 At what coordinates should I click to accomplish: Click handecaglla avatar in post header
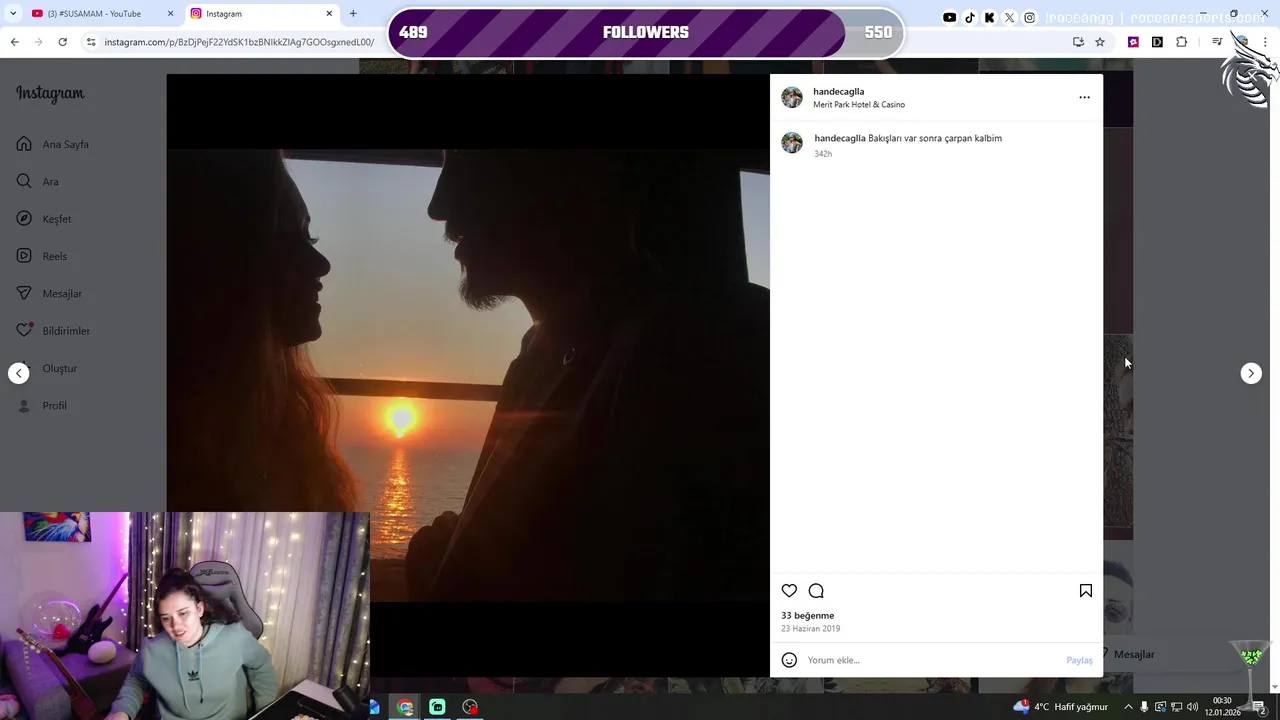[792, 97]
